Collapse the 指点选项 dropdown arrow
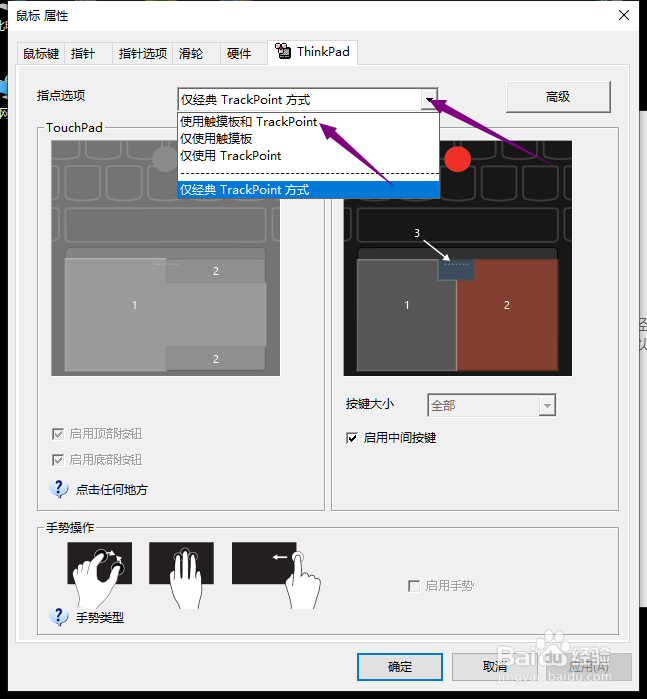This screenshot has height=699, width=647. tap(429, 99)
